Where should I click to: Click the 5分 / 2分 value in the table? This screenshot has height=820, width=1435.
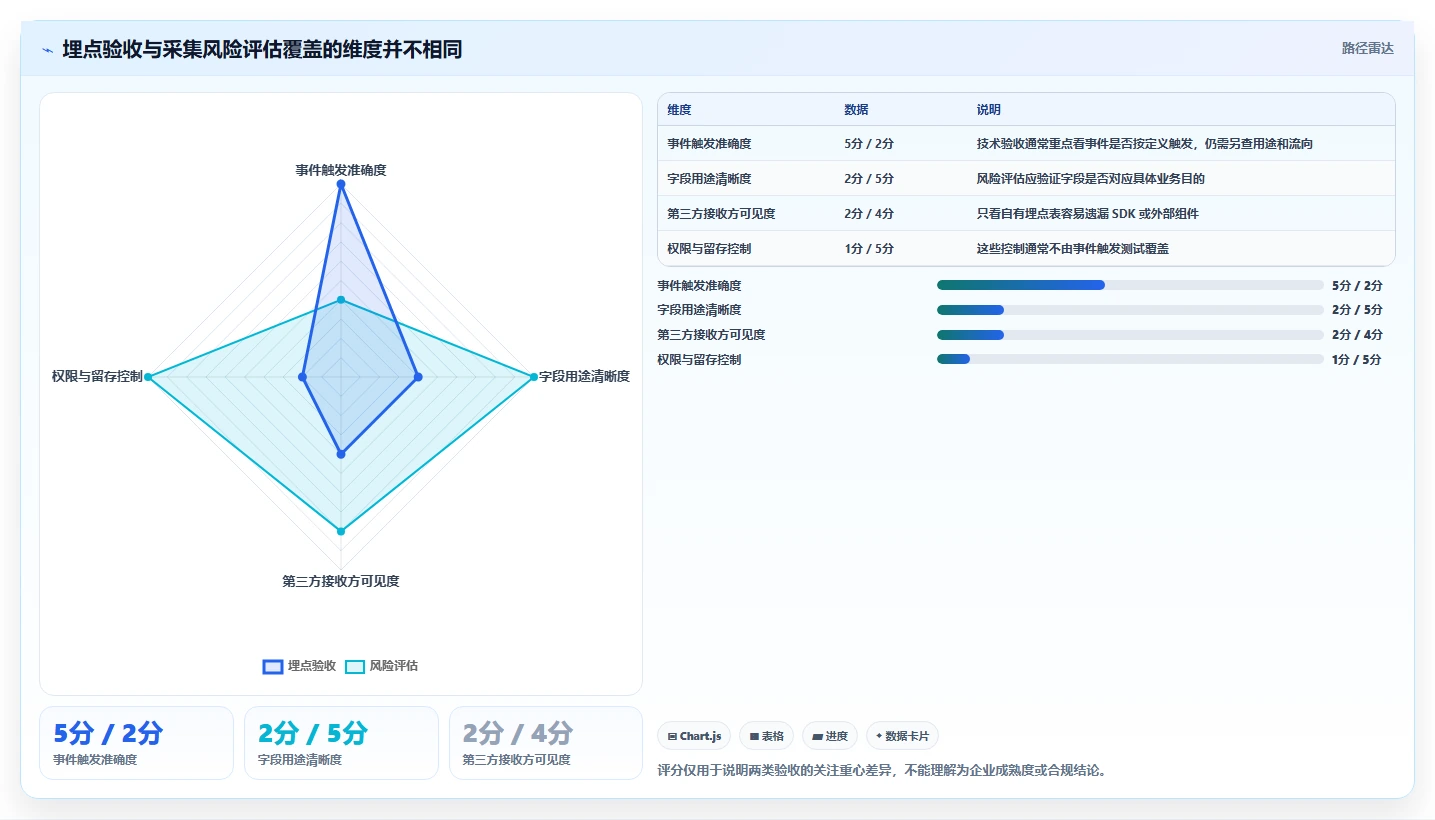point(869,144)
